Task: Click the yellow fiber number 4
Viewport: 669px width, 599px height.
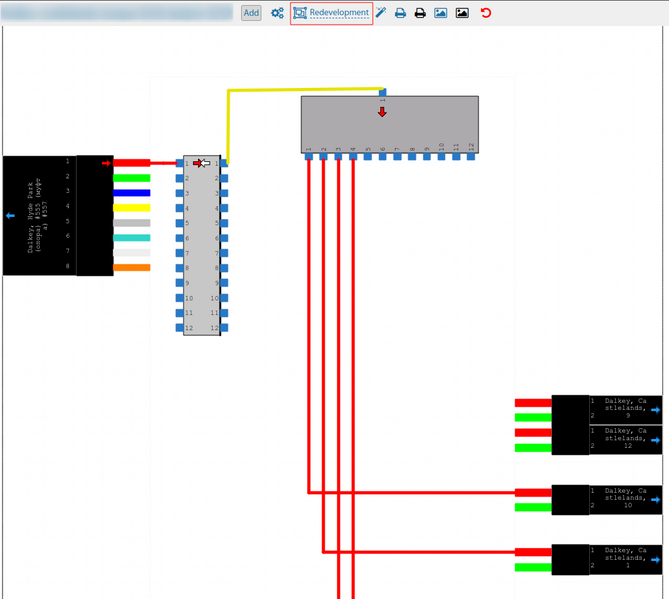Action: 131,208
